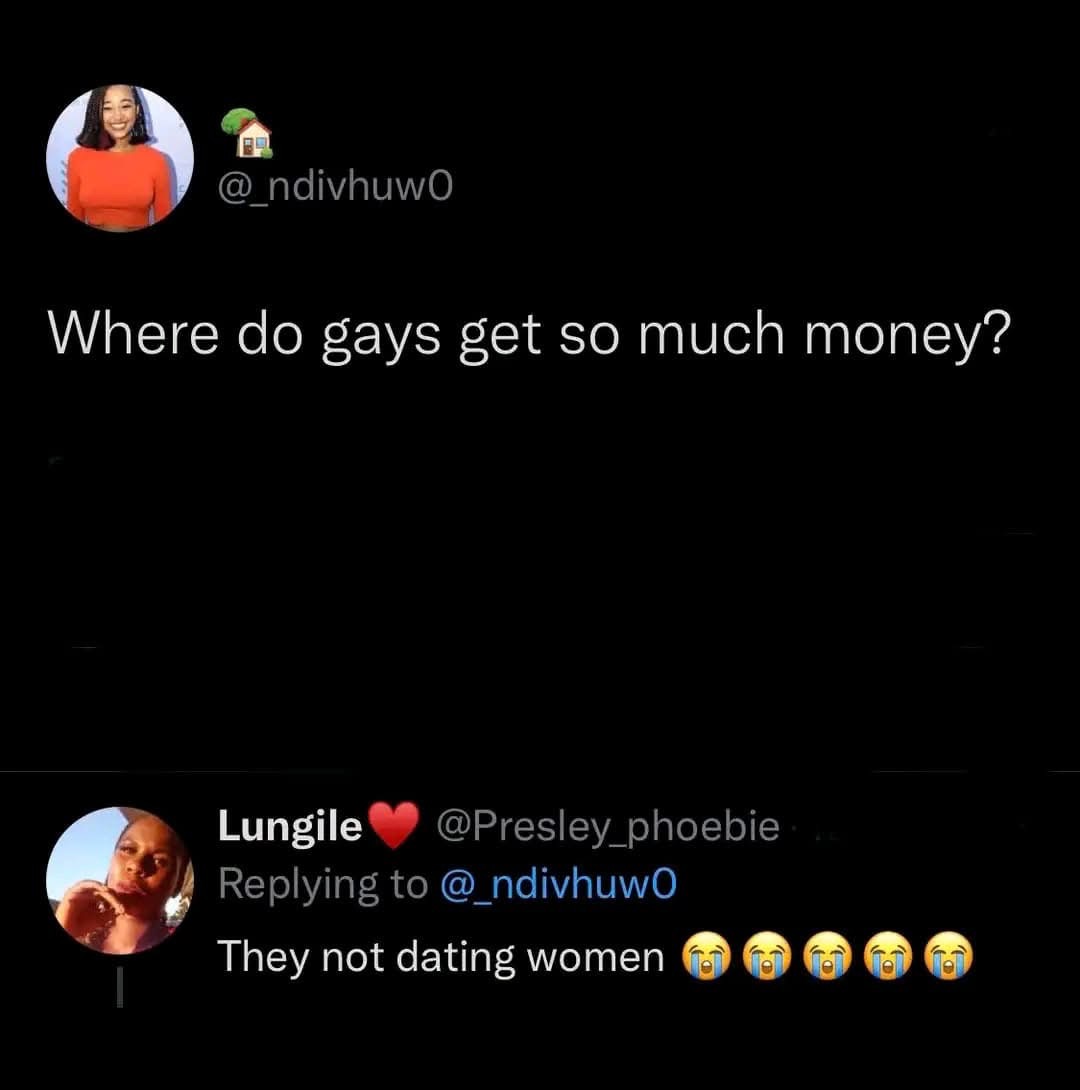This screenshot has width=1080, height=1090.
Task: Click the thread line below Lungile's avatar
Action: (x=120, y=988)
